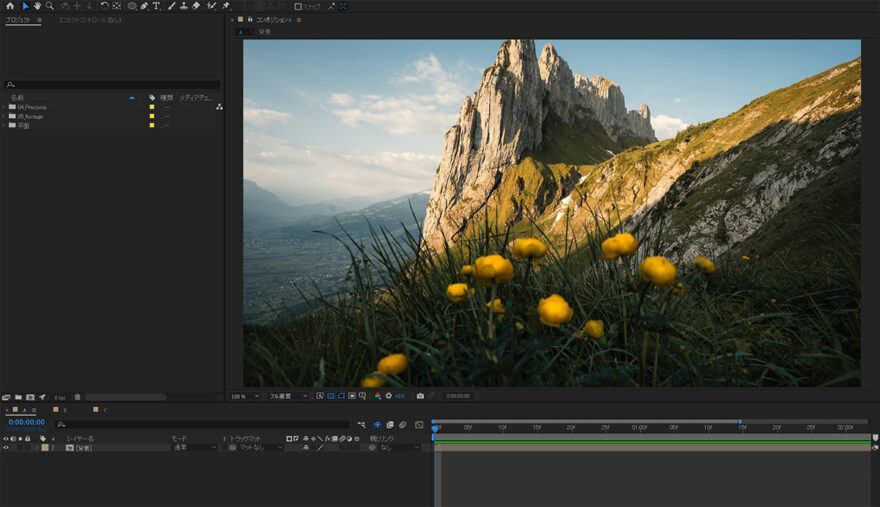Viewport: 880px width, 507px height.
Task: Click the viewer preview time 0:00:00:00
Action: tap(457, 396)
